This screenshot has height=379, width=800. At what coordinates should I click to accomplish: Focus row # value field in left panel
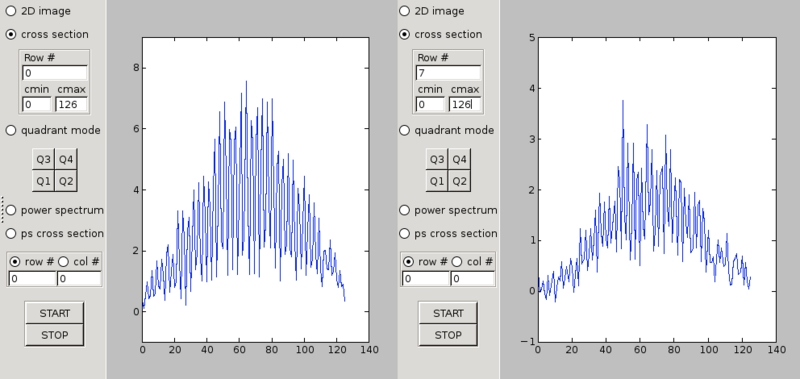click(32, 279)
